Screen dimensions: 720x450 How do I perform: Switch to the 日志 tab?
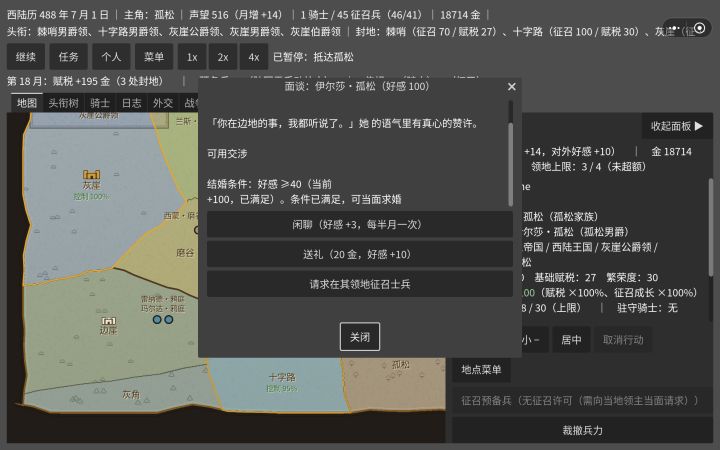pyautogui.click(x=131, y=103)
